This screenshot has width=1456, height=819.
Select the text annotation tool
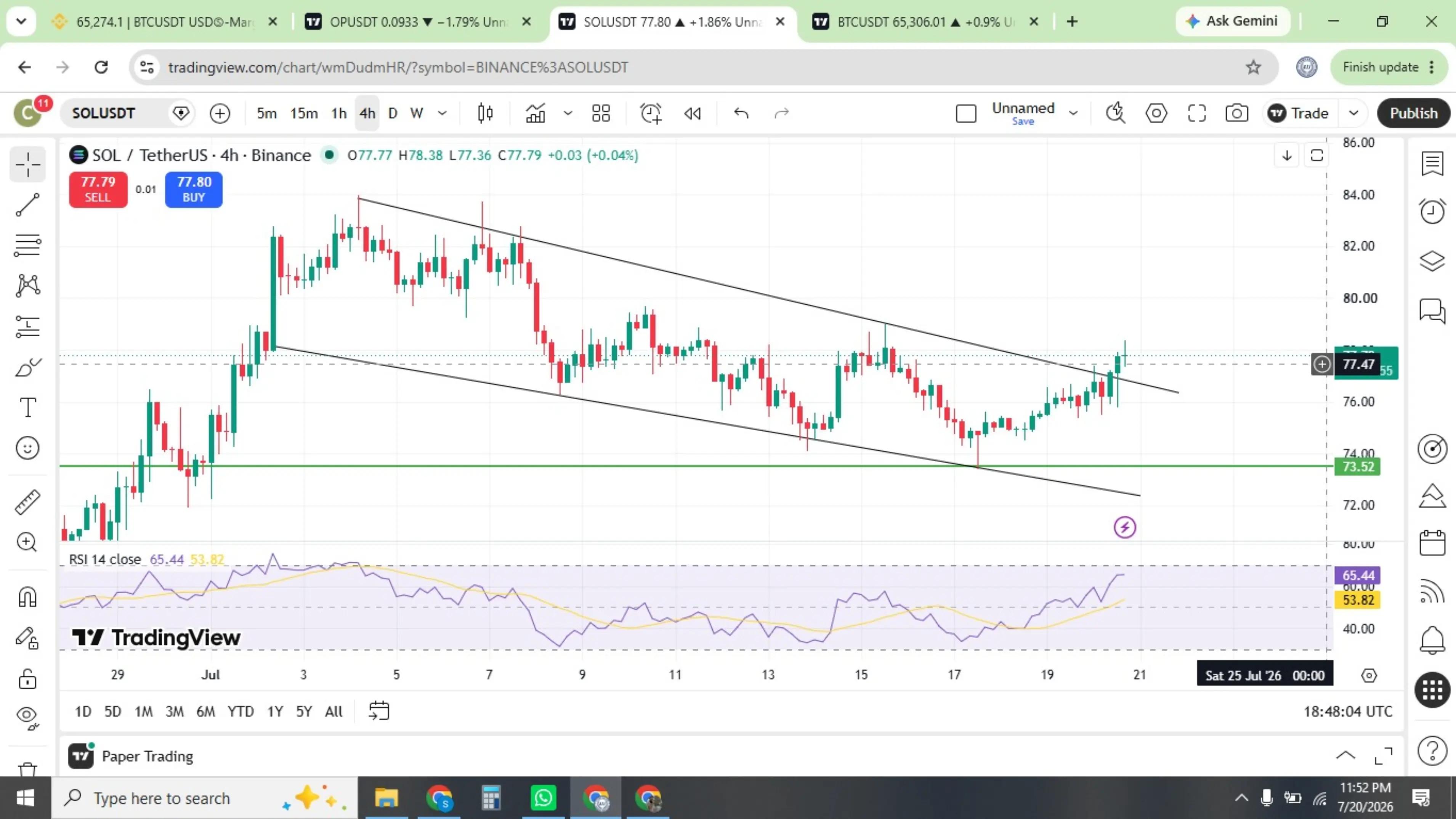pyautogui.click(x=27, y=407)
